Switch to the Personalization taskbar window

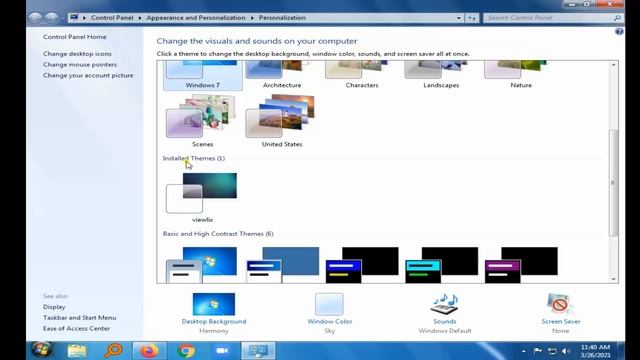pos(258,351)
